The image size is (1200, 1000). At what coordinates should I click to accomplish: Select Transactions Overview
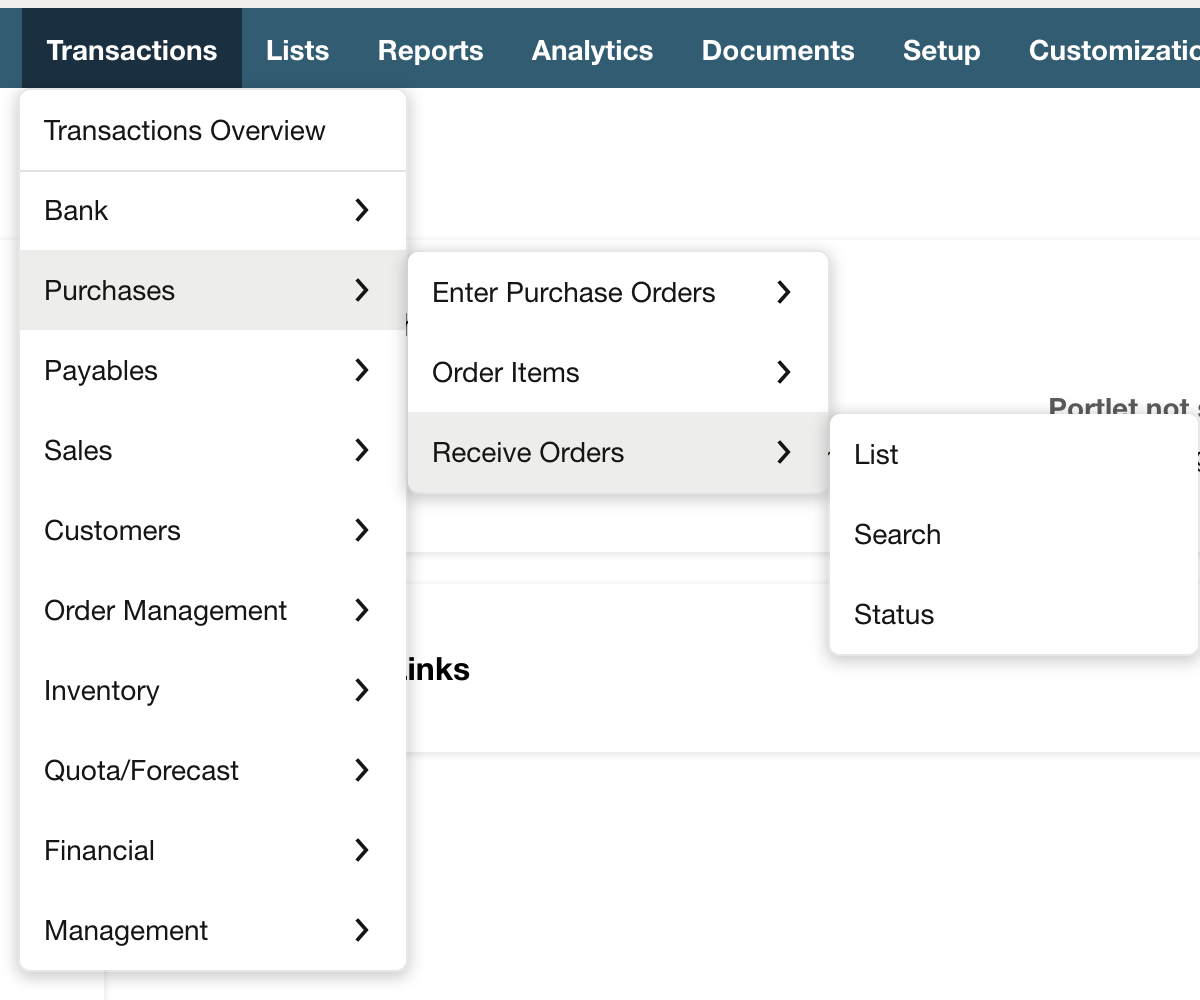[x=213, y=131]
